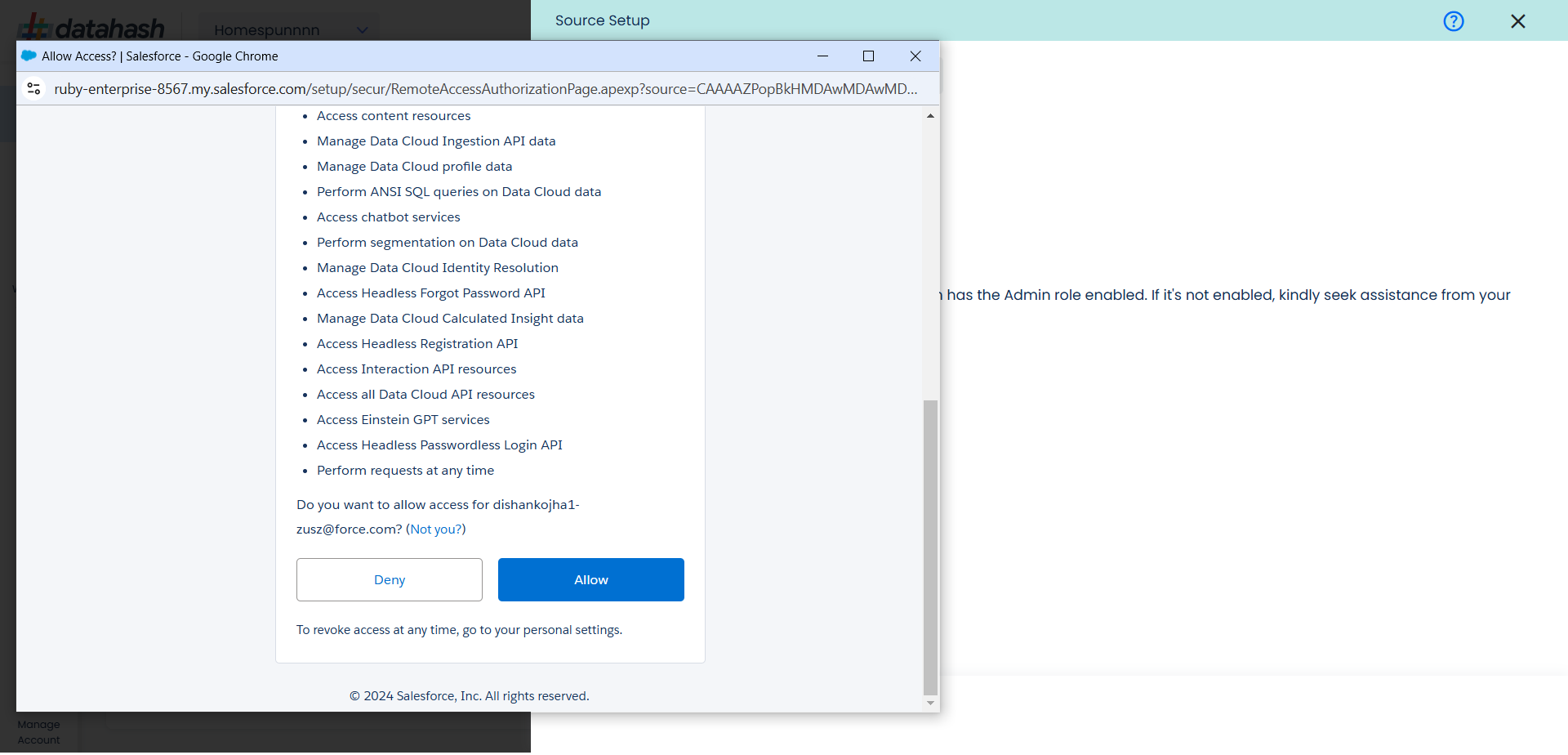Open the Source Setup help icon
1568x755 pixels.
coord(1454,21)
